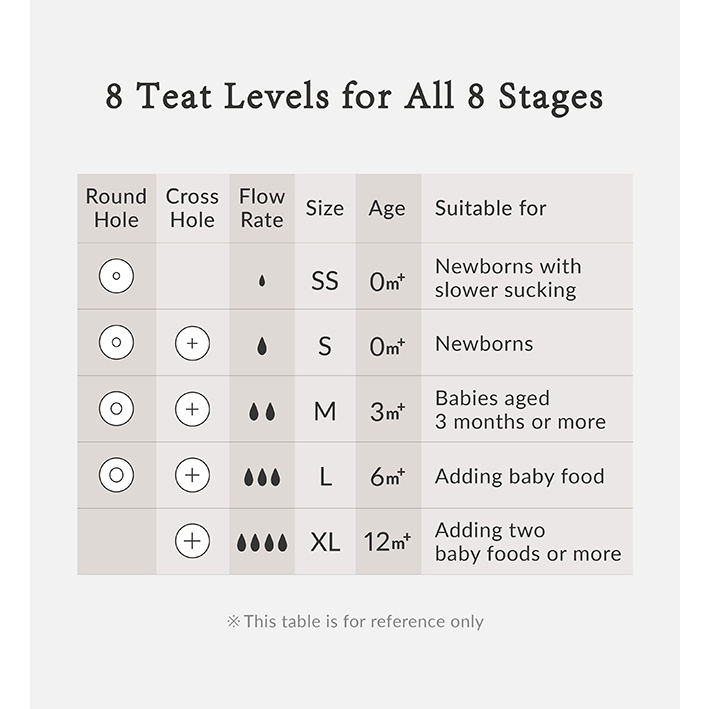
Task: Click the four droplets flow rate icon
Action: (262, 543)
